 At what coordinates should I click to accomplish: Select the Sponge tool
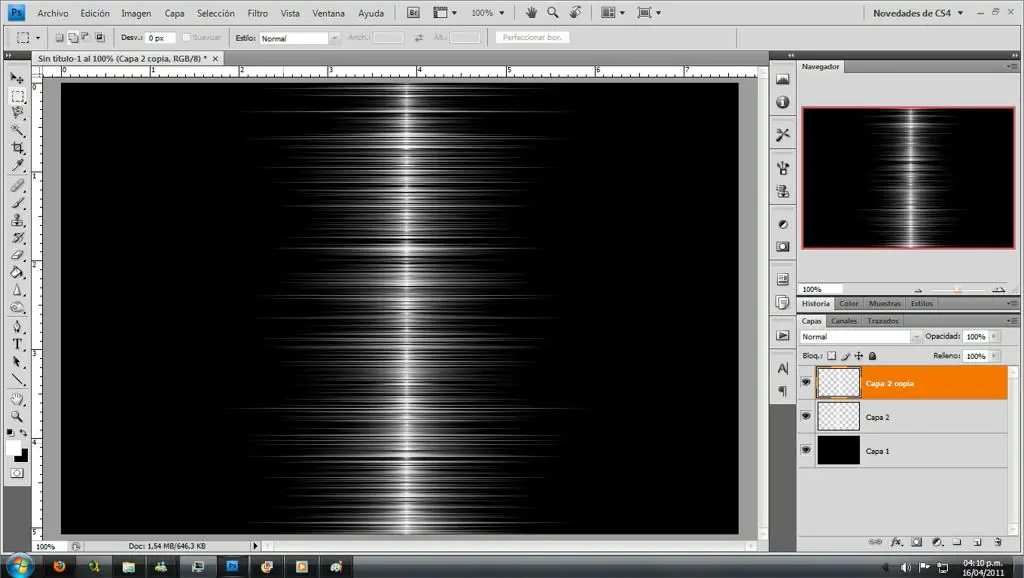click(x=17, y=307)
